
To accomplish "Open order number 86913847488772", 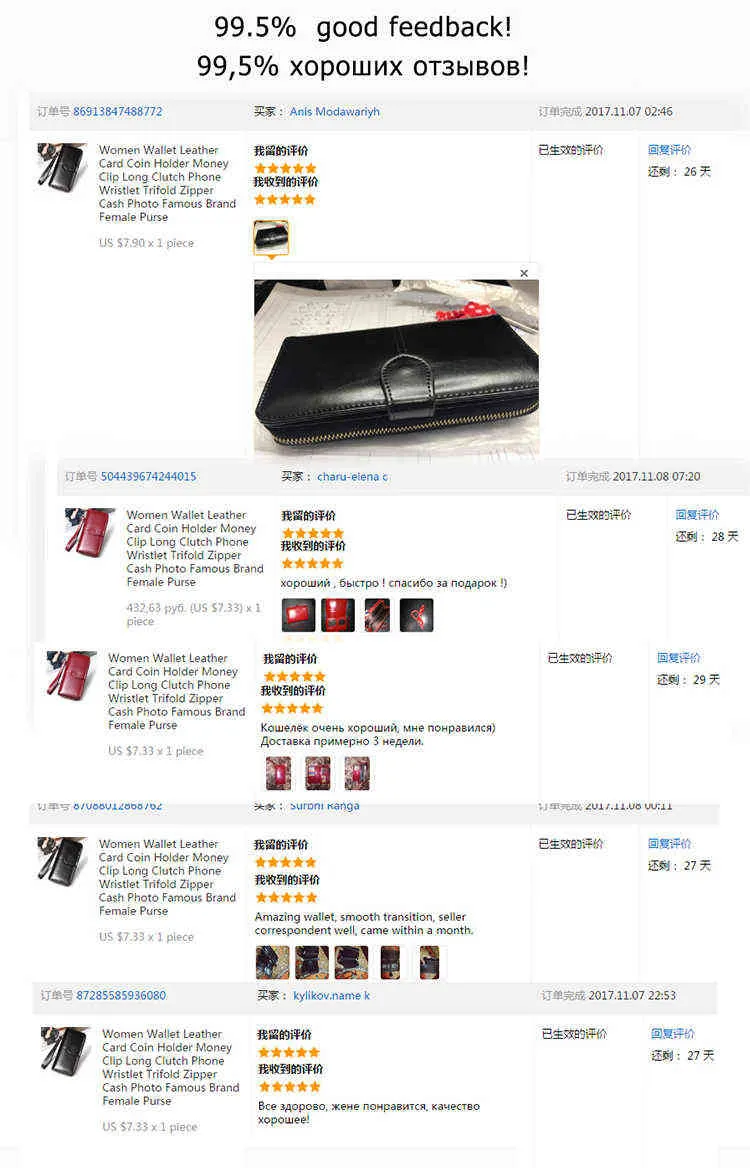I will [118, 112].
